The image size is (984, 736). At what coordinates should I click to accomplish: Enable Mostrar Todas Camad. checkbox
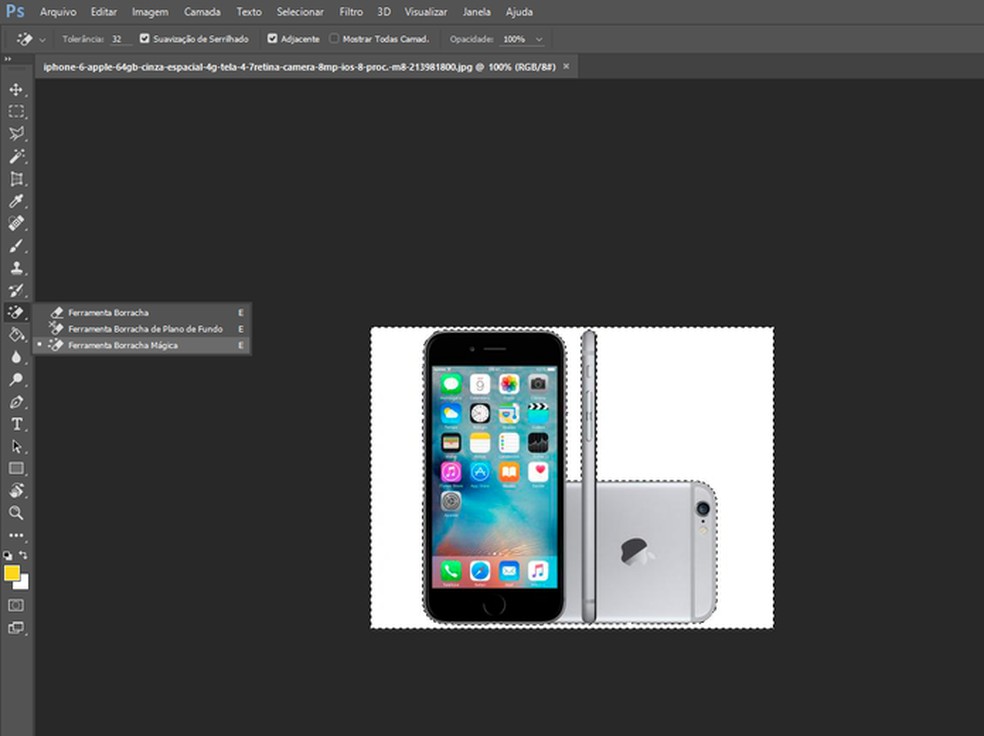[334, 39]
